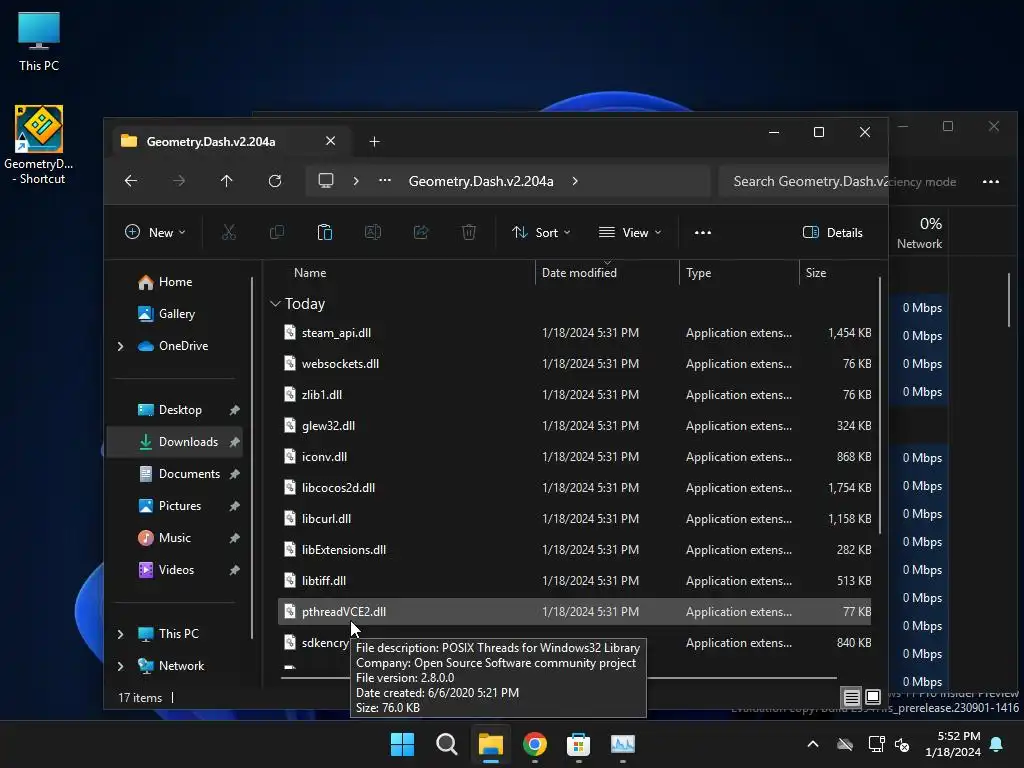
Task: Click the Copy icon in toolbar
Action: (x=277, y=232)
